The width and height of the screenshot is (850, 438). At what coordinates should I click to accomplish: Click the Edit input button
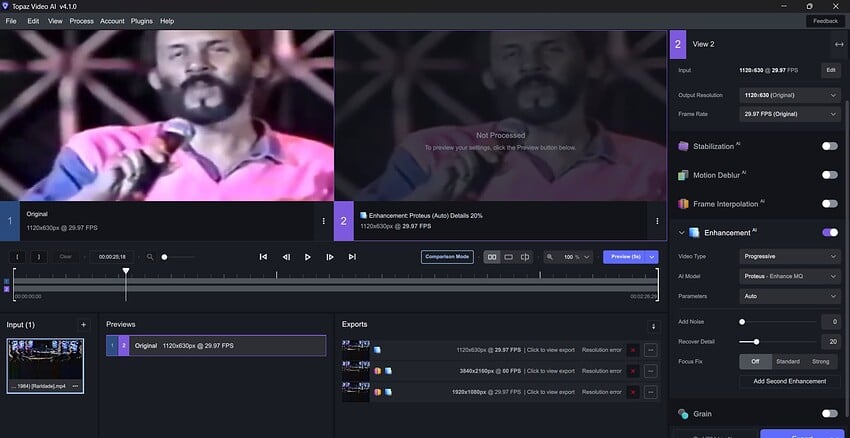(x=831, y=70)
